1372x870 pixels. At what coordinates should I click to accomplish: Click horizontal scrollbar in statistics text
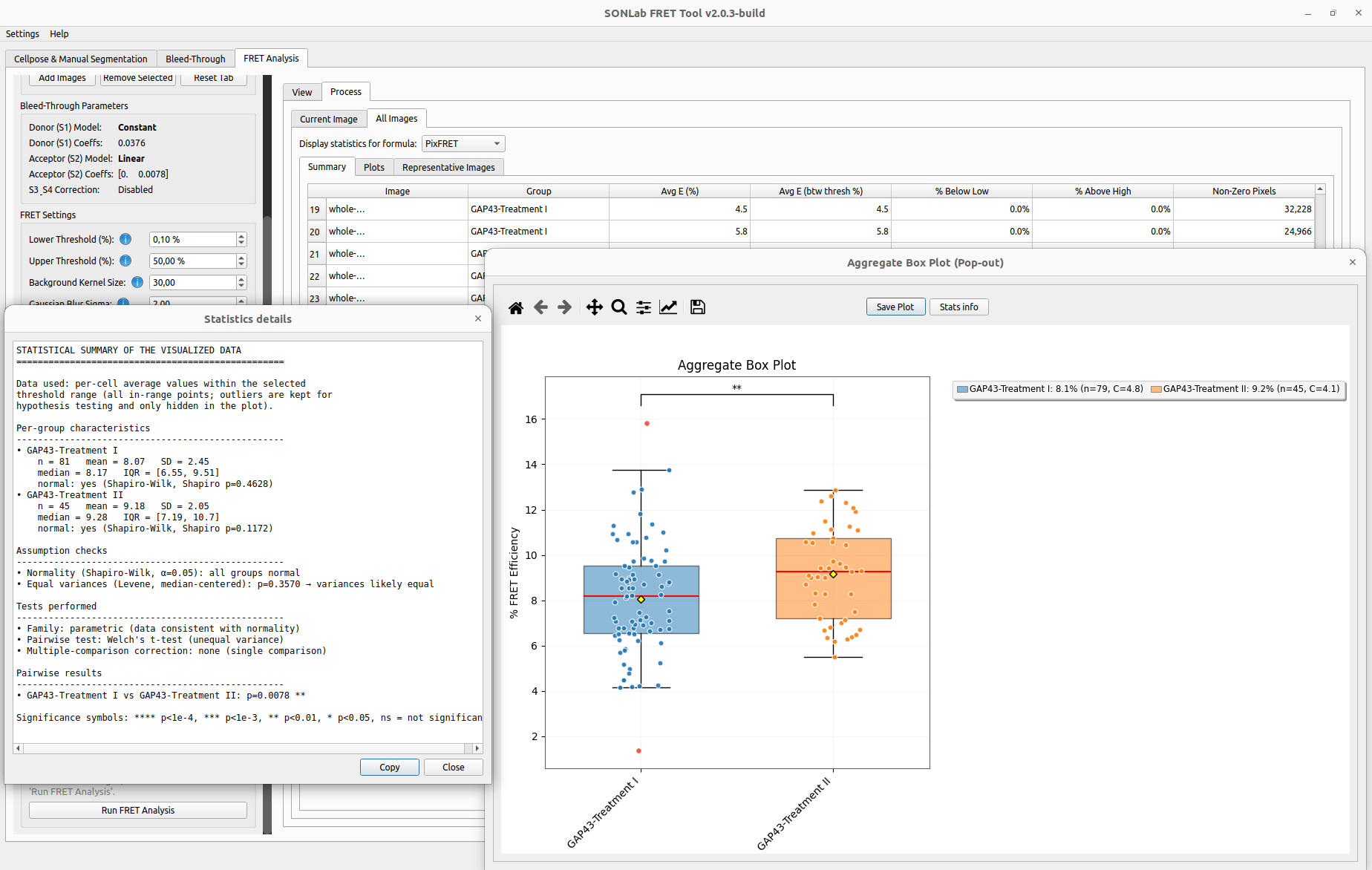244,748
